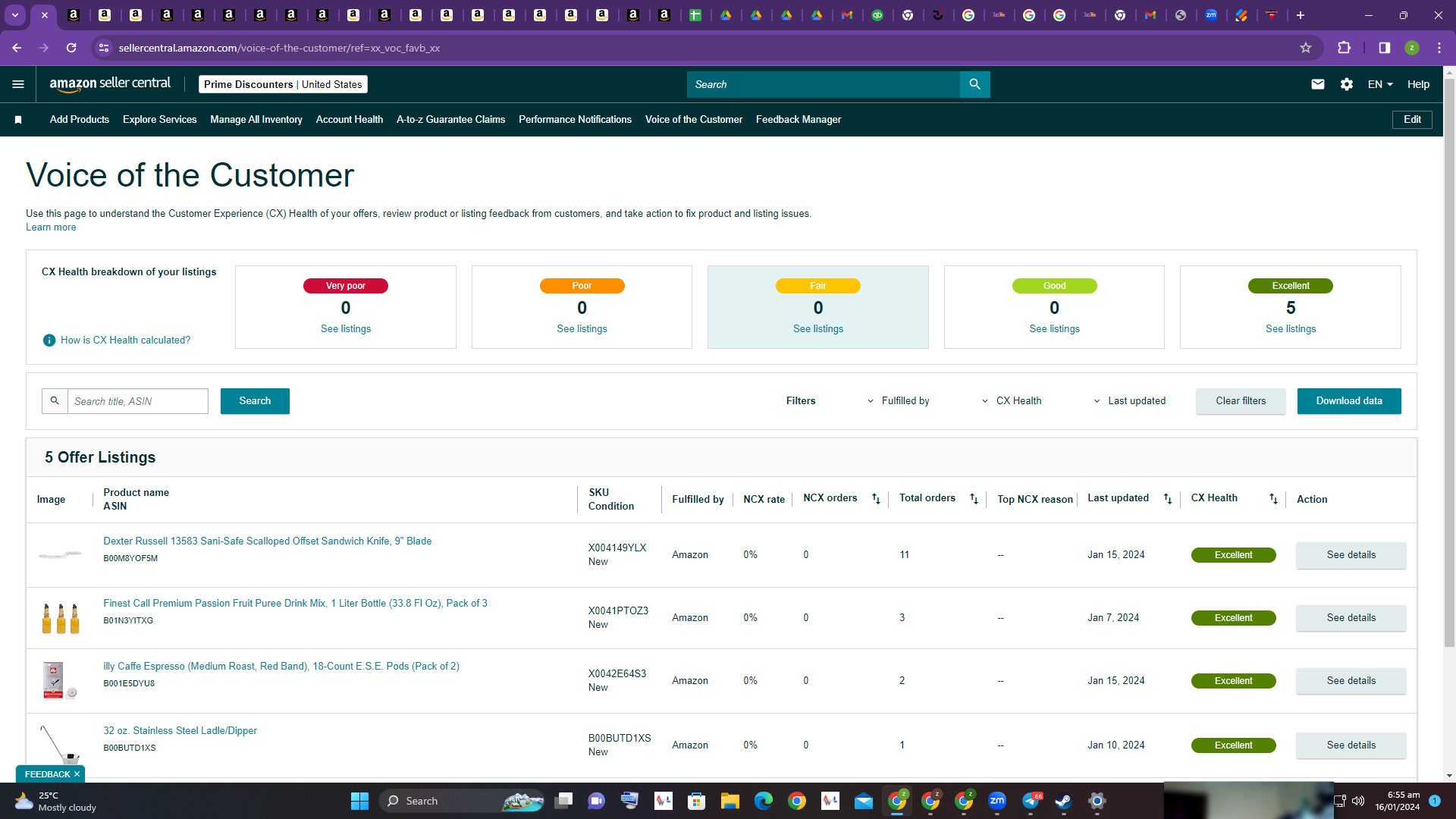This screenshot has width=1456, height=819.
Task: Open the illy Caffe Espresso product link
Action: coord(281,667)
